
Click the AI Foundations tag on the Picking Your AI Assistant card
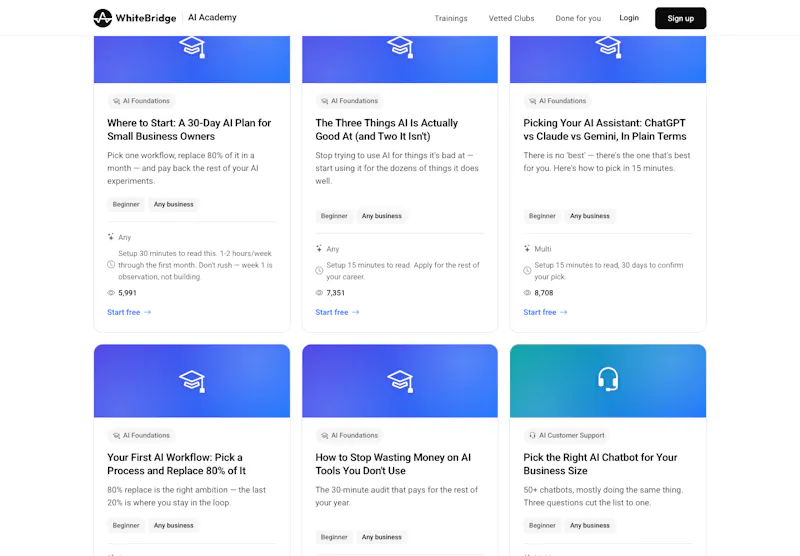coord(557,101)
